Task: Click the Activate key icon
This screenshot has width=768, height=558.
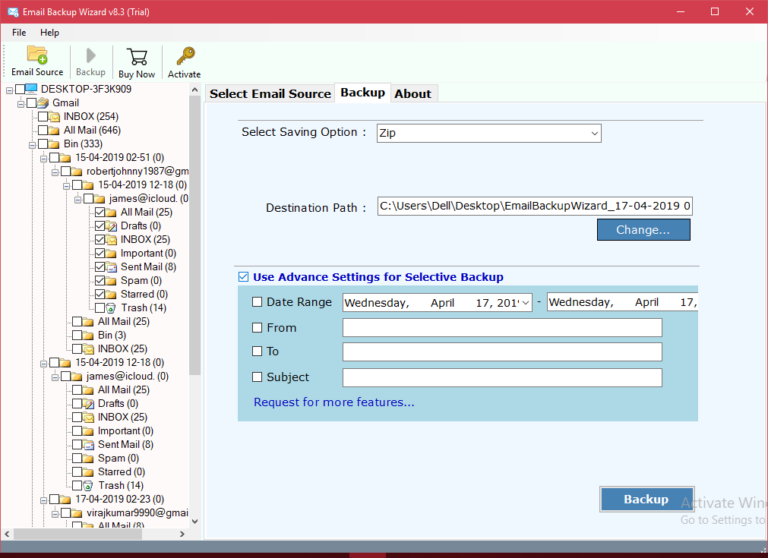Action: coord(184,56)
